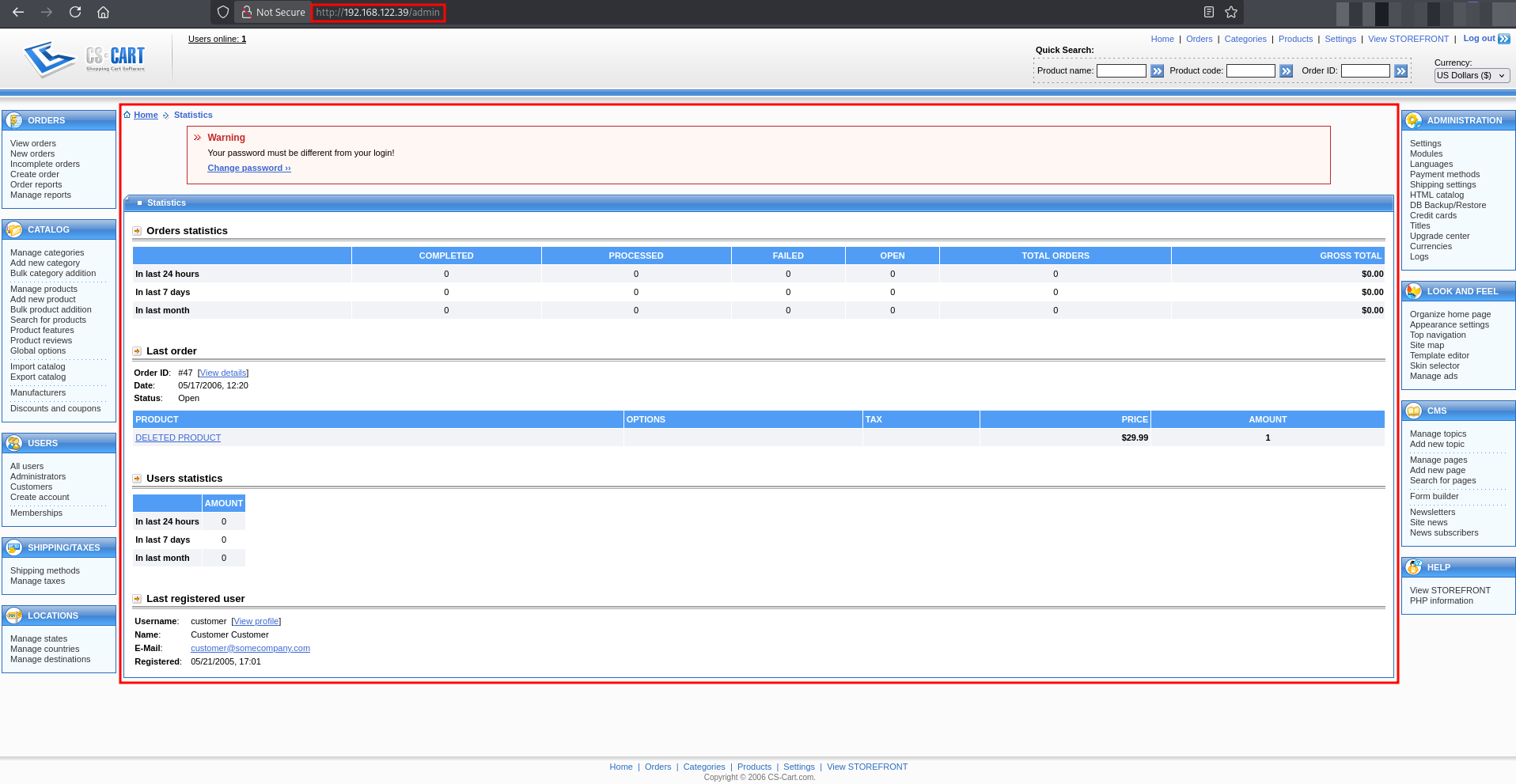1516x784 pixels.
Task: Submit Product name quick search arrow
Action: click(1157, 71)
